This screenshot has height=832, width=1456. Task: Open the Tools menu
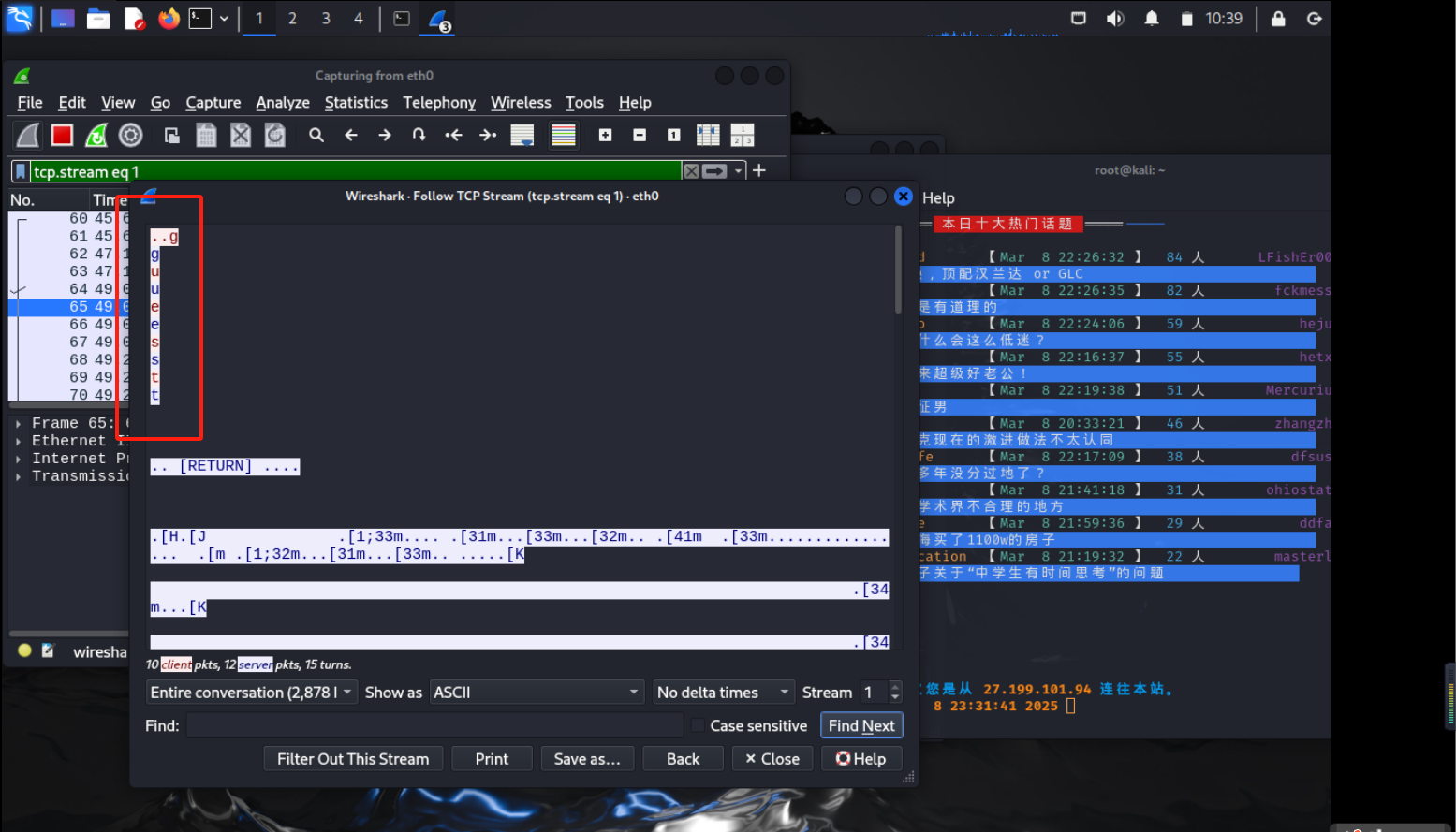click(584, 103)
